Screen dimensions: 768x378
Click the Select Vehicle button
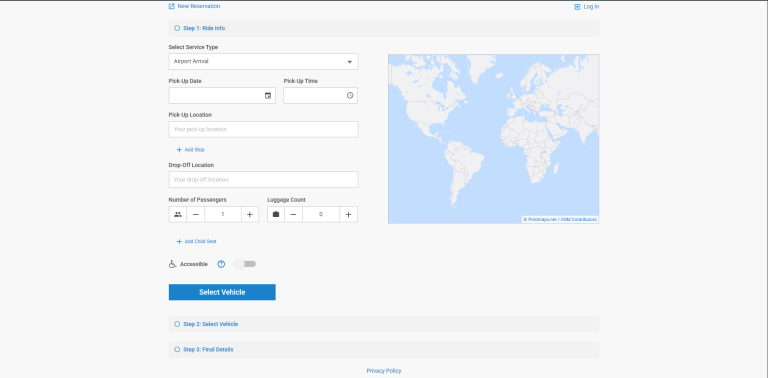click(222, 292)
